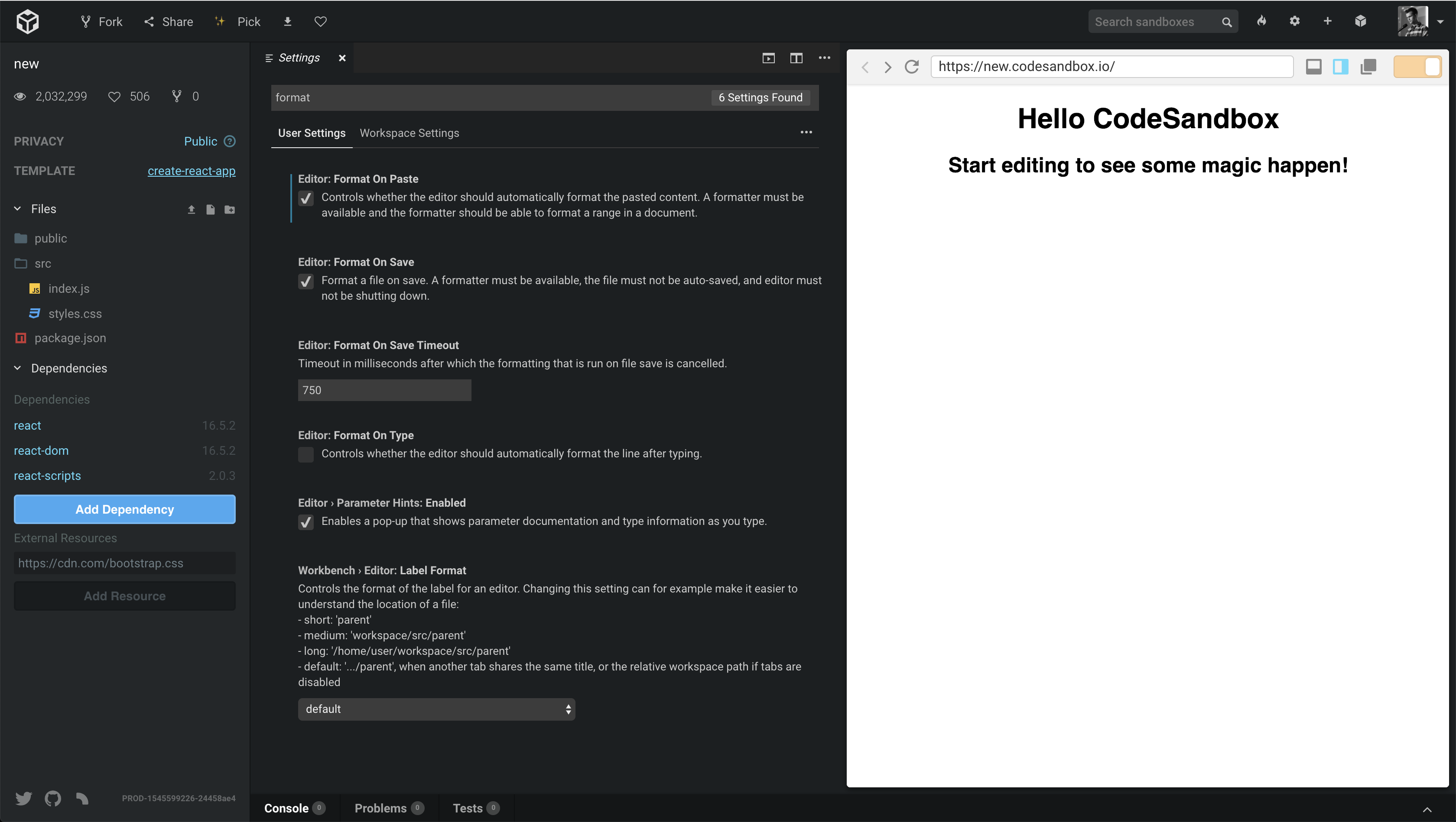Like the sandbox with the heart icon
1456x822 pixels.
coord(321,21)
